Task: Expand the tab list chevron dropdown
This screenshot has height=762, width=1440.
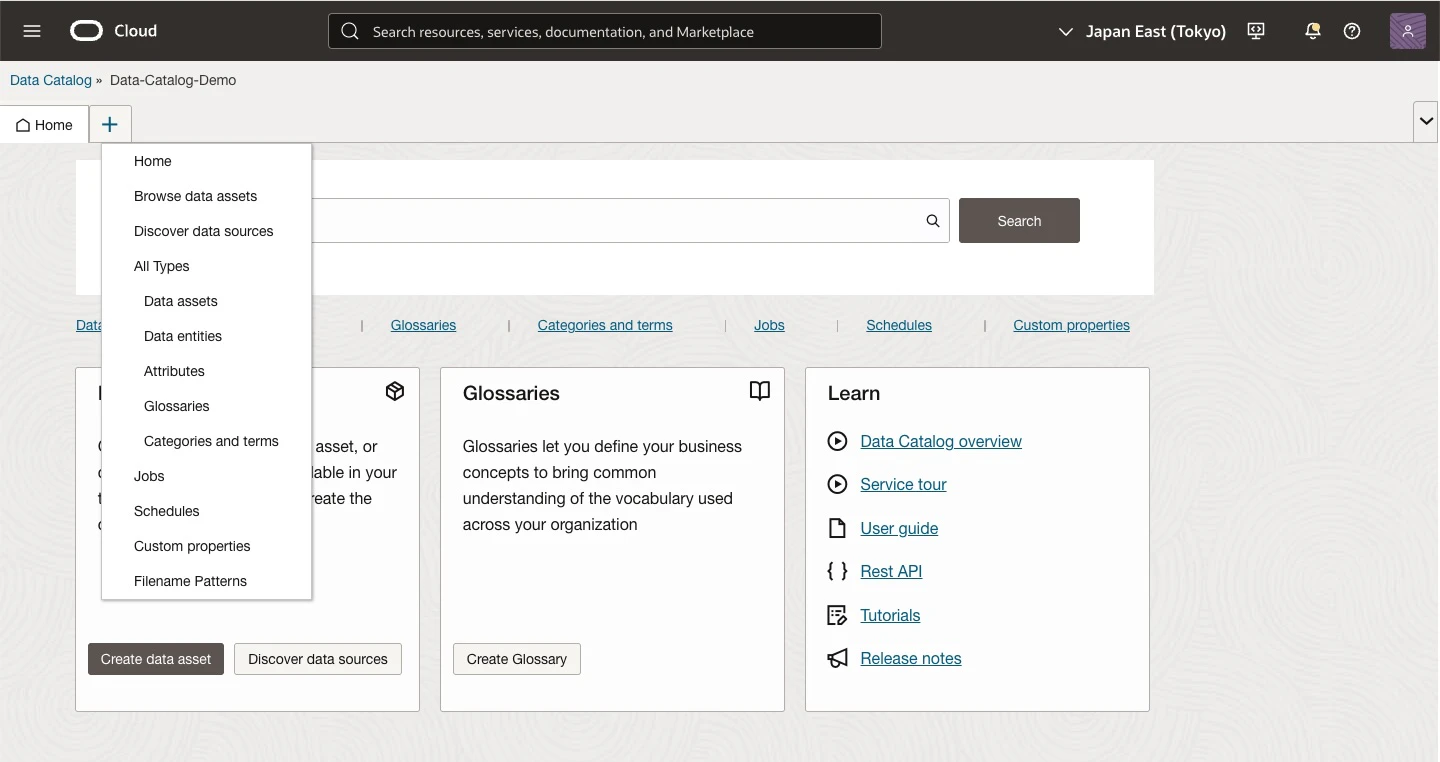Action: (x=1426, y=122)
